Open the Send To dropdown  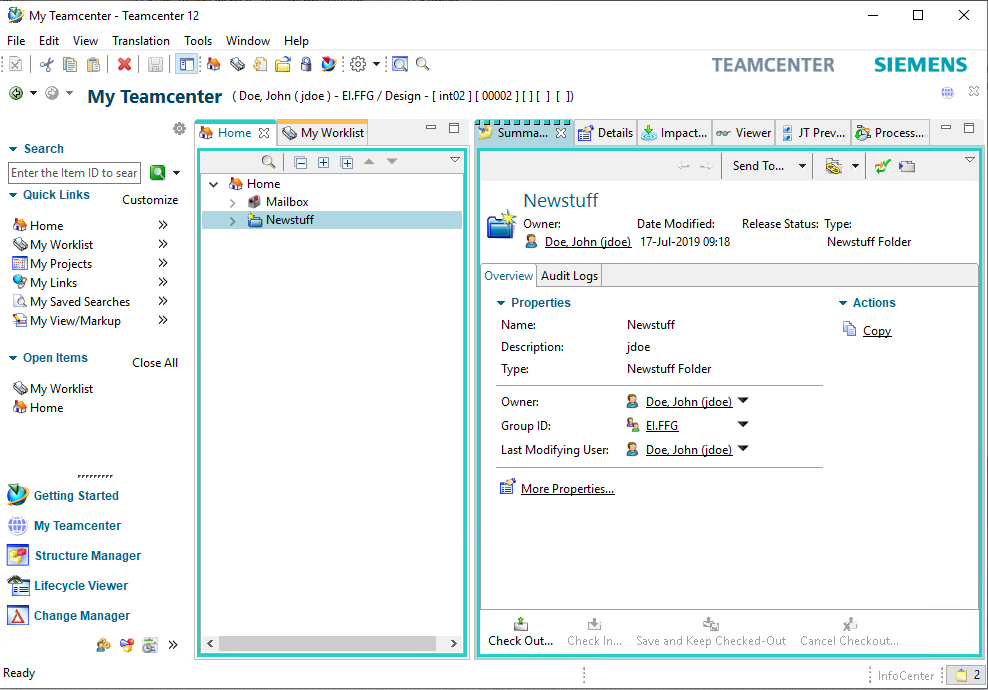pyautogui.click(x=802, y=166)
